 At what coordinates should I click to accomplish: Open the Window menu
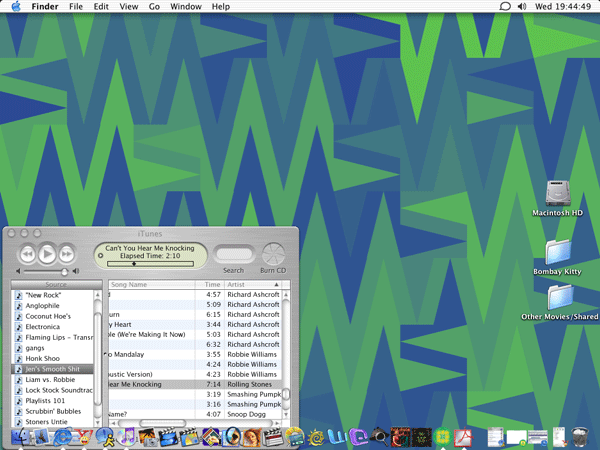186,7
